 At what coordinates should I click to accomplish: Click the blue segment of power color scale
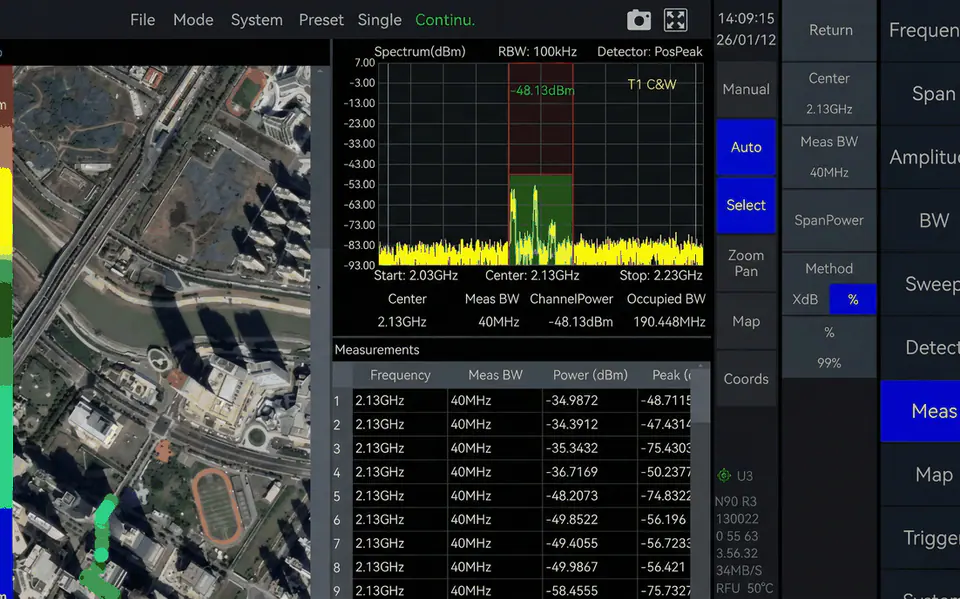pos(6,551)
